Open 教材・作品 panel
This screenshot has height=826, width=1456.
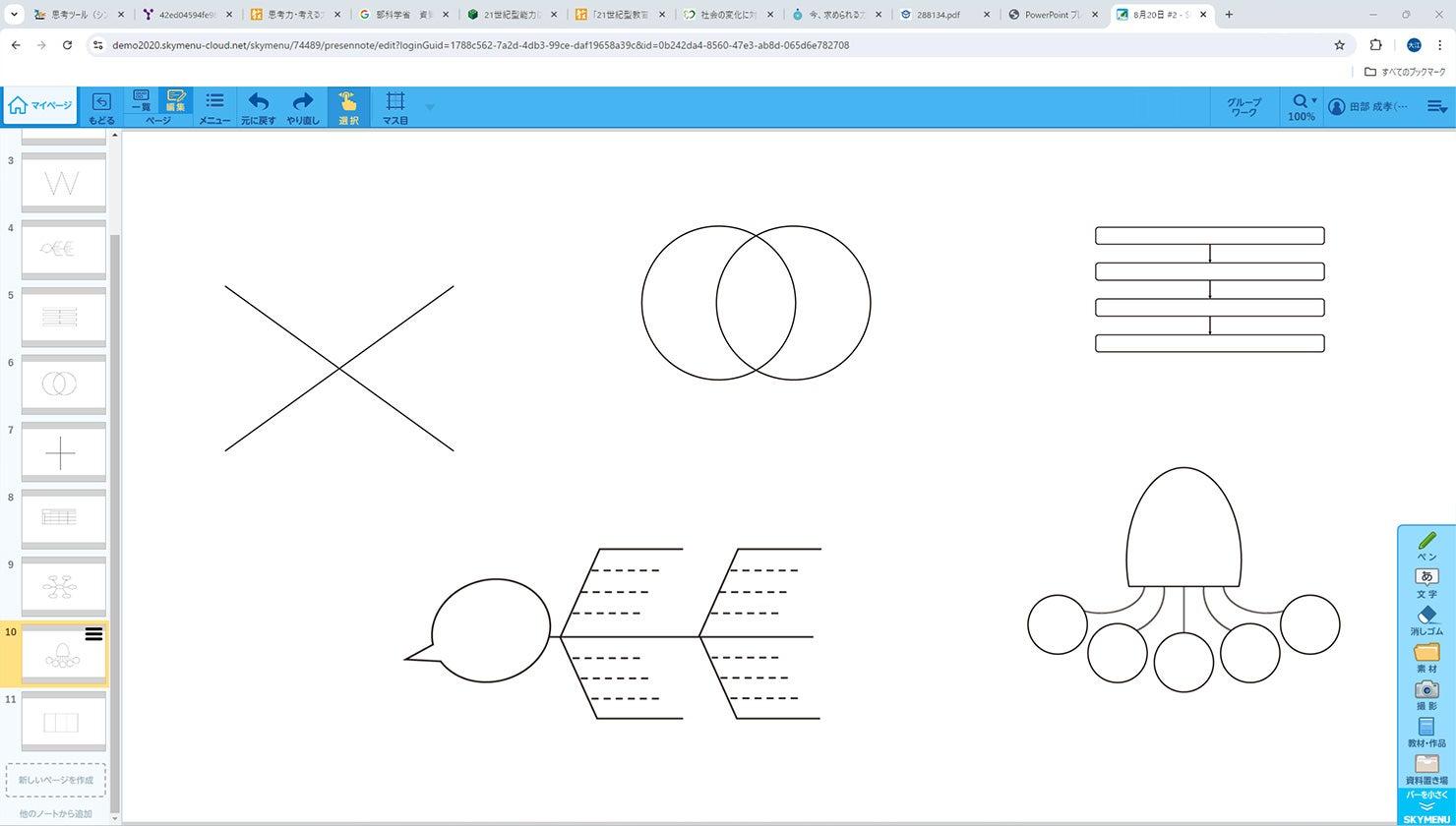point(1426,732)
